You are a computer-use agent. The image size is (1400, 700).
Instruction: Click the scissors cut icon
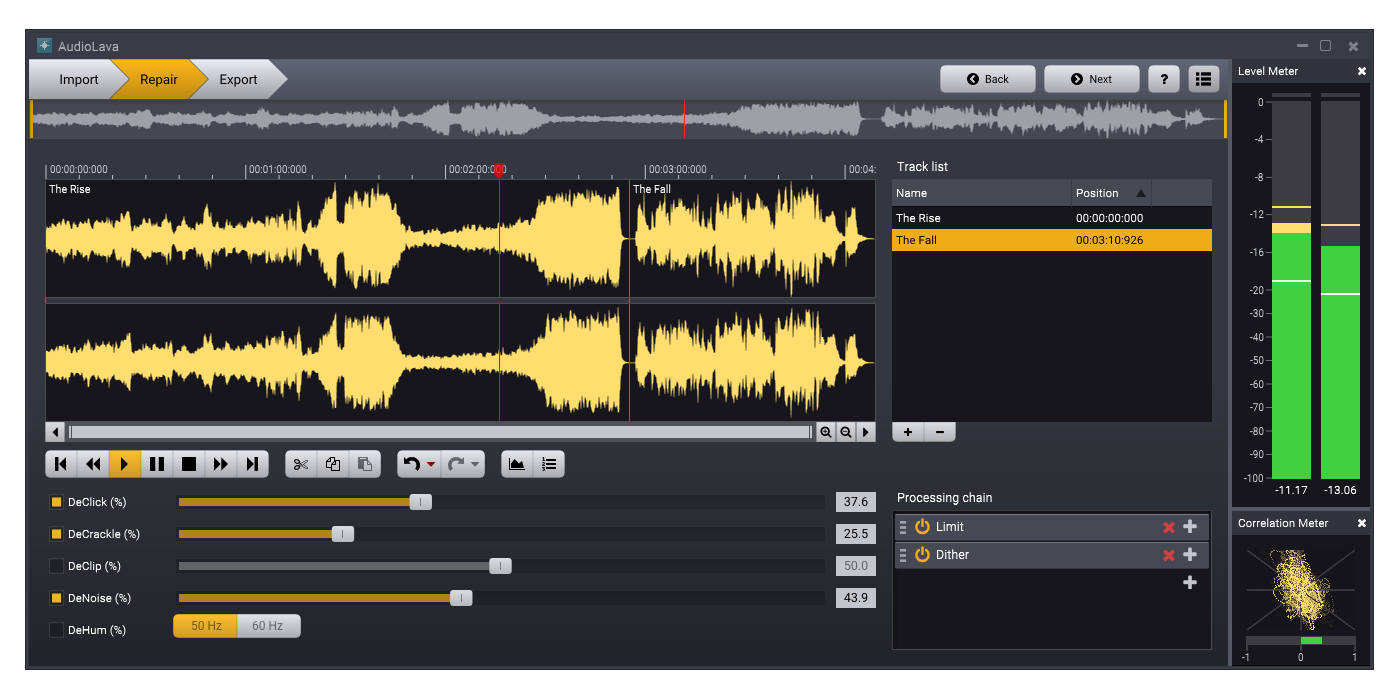(301, 464)
